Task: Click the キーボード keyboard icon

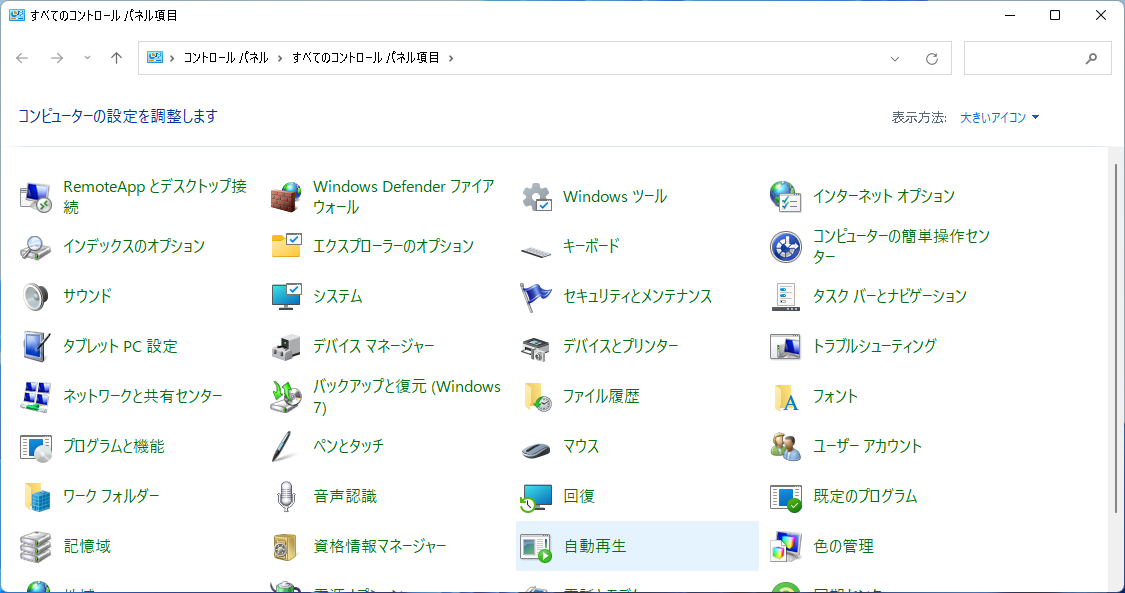Action: (536, 250)
